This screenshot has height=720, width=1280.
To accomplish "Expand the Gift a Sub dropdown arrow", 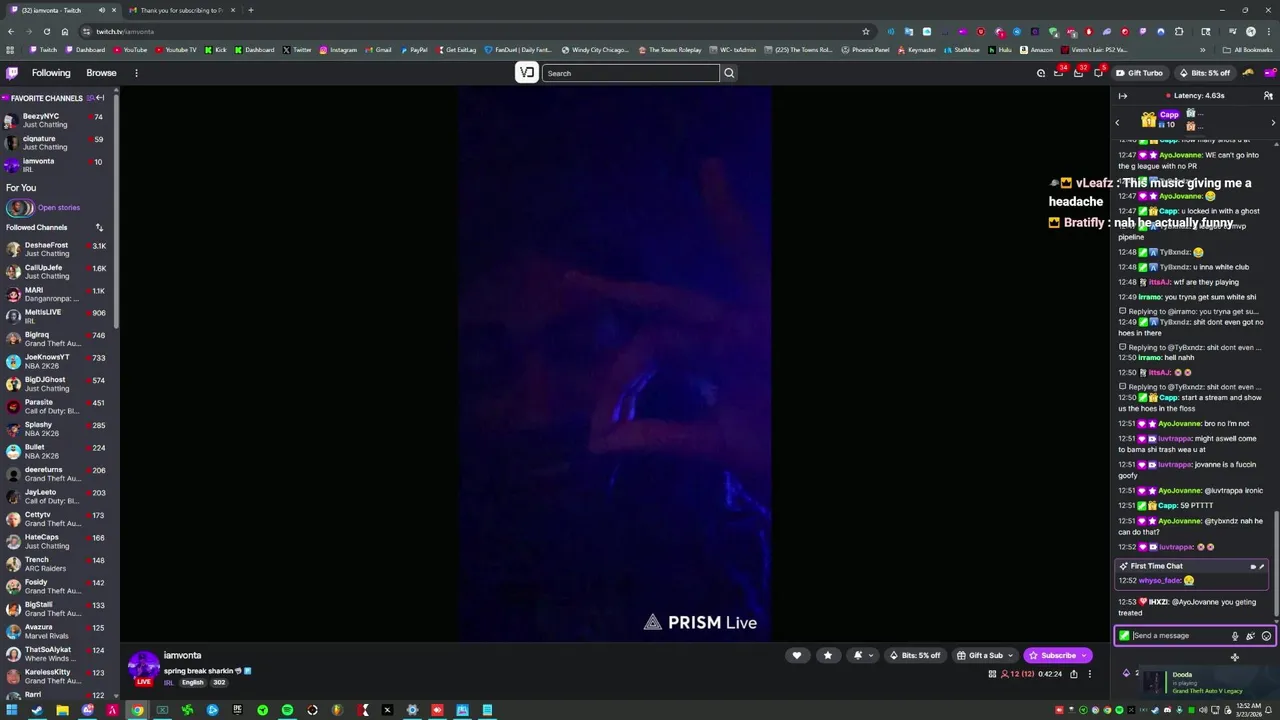I will (x=1010, y=656).
